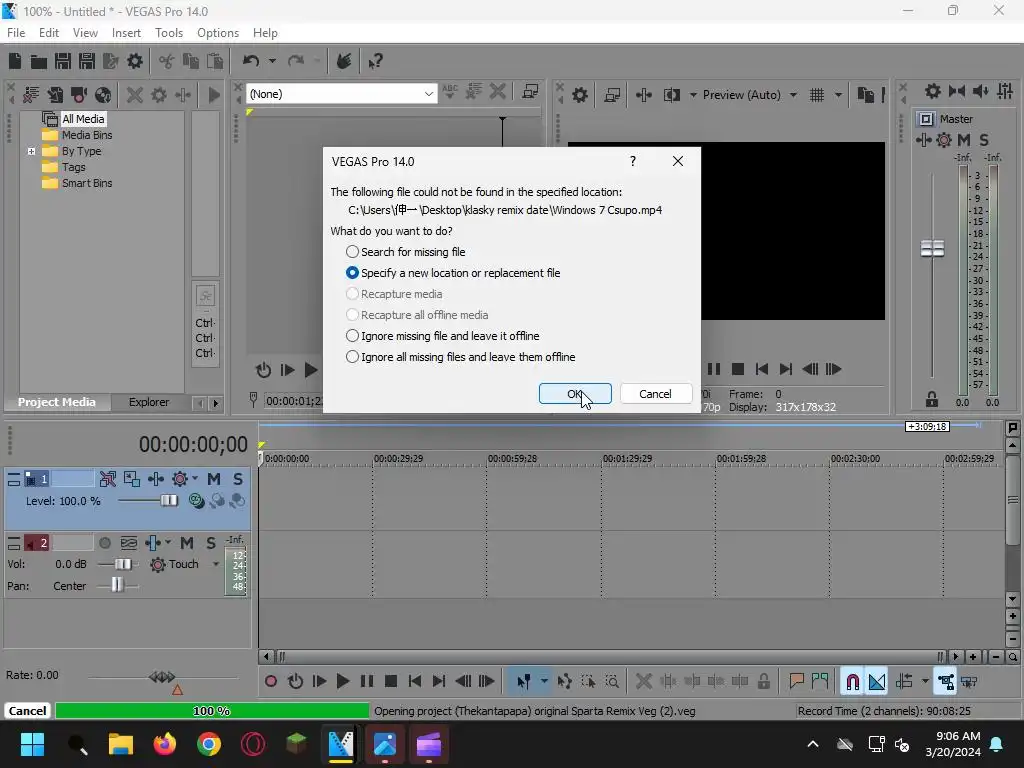Screen dimensions: 1024x768
Task: Click the Stop button in main transport
Action: 391,682
